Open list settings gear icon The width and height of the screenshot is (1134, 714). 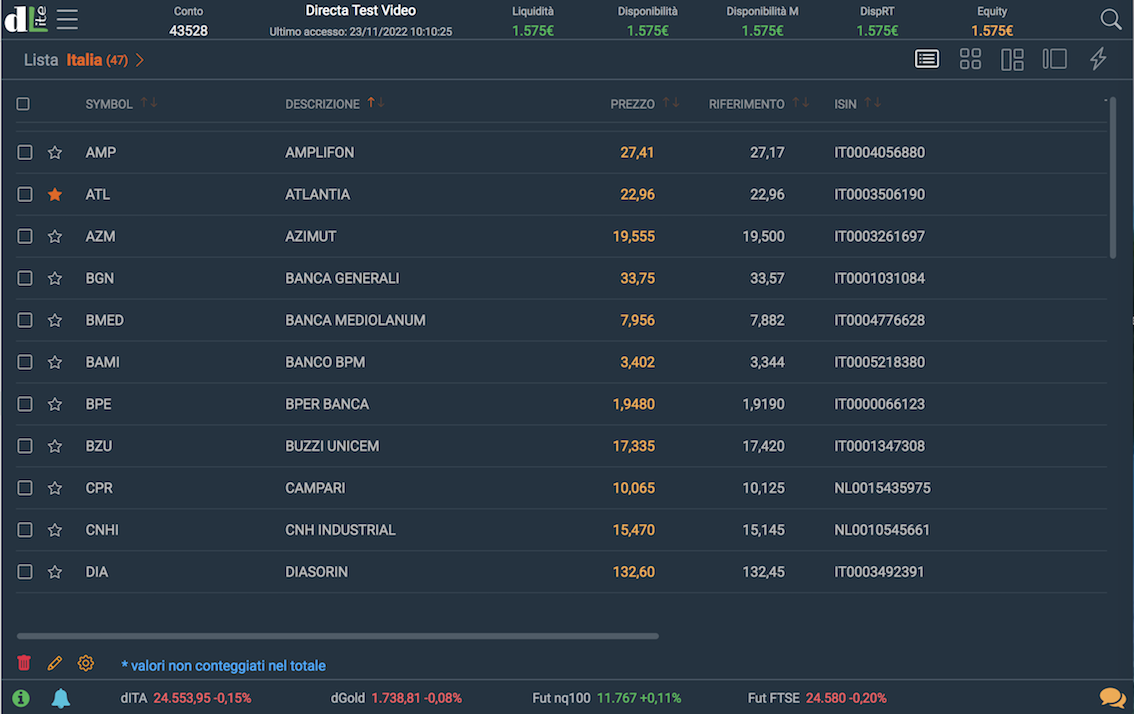click(x=85, y=663)
